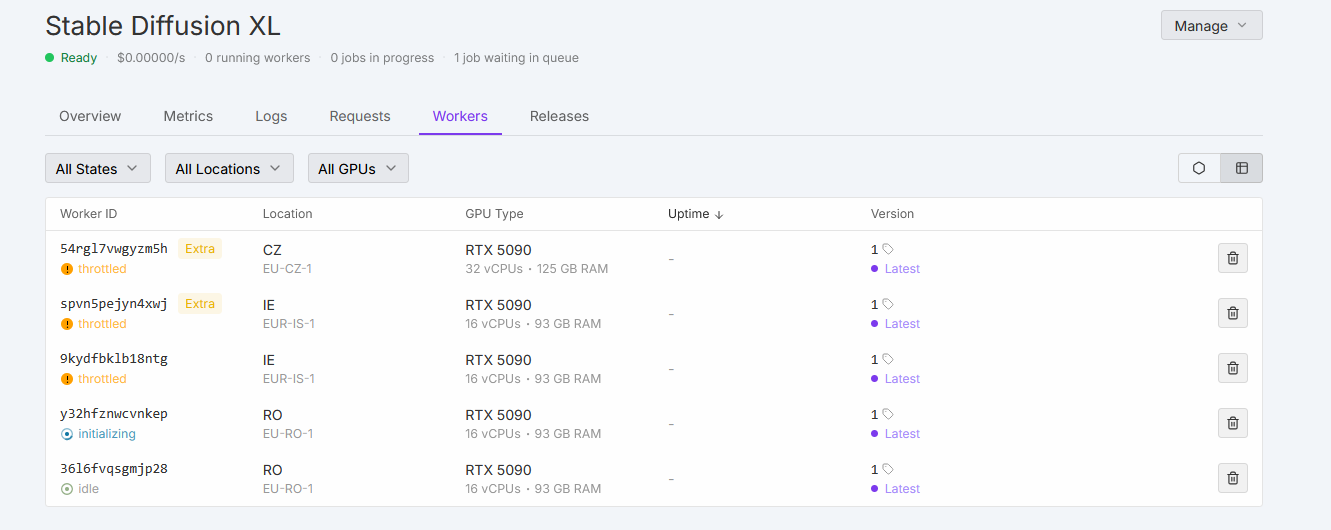This screenshot has height=530, width=1331.
Task: Click Latest link for worker spvn5pejyn4xwj
Action: click(x=901, y=324)
